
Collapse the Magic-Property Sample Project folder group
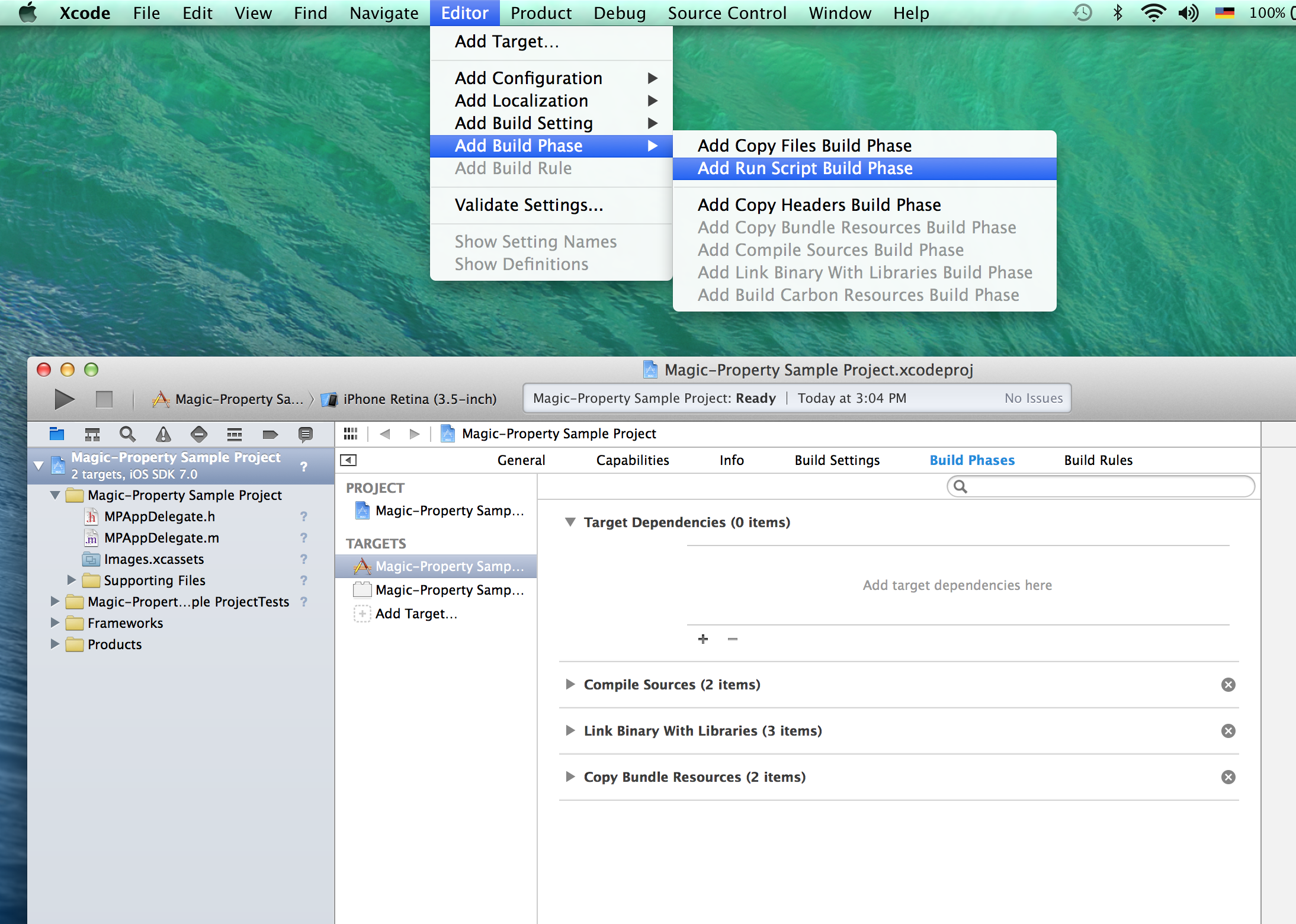click(55, 495)
